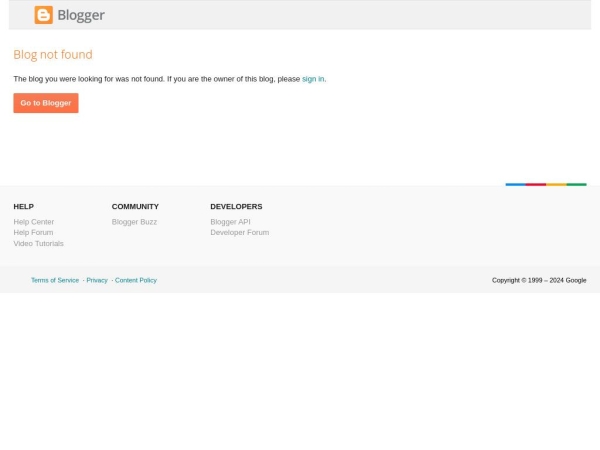This screenshot has width=600, height=450.
Task: Click the orange Blogger logo icon
Action: [x=44, y=15]
